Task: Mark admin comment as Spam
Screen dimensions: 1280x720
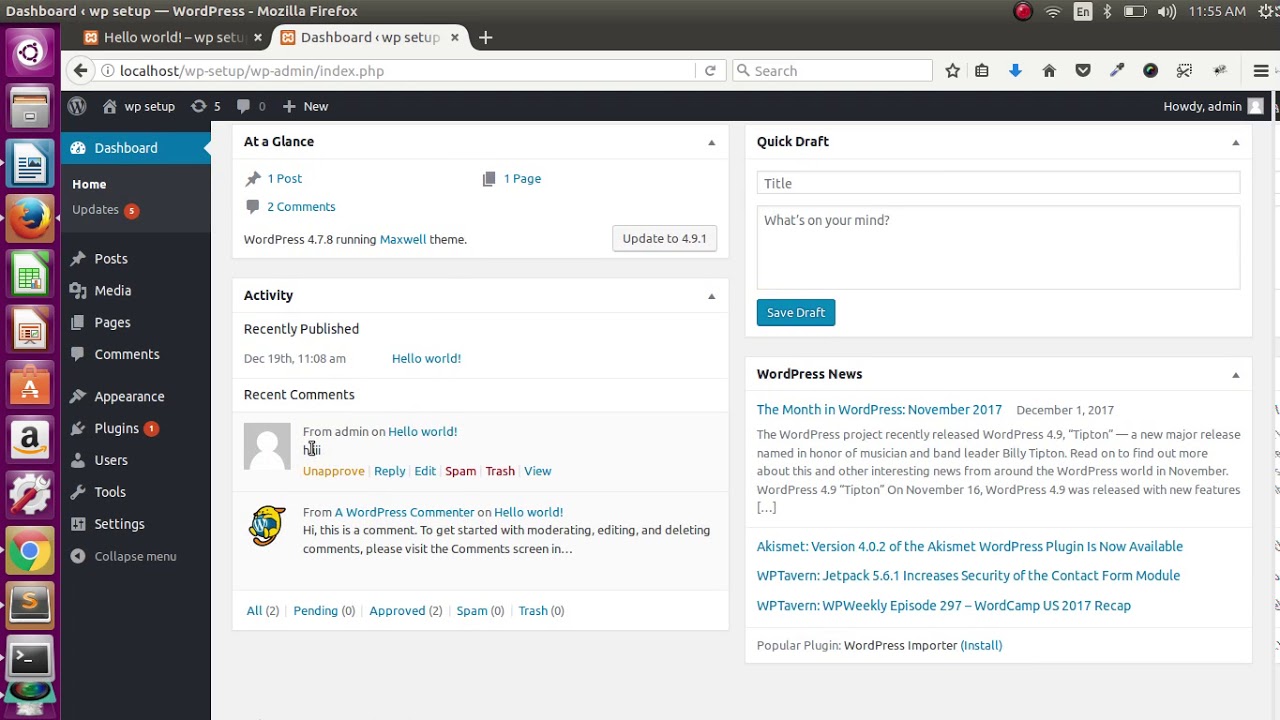Action: coord(460,471)
